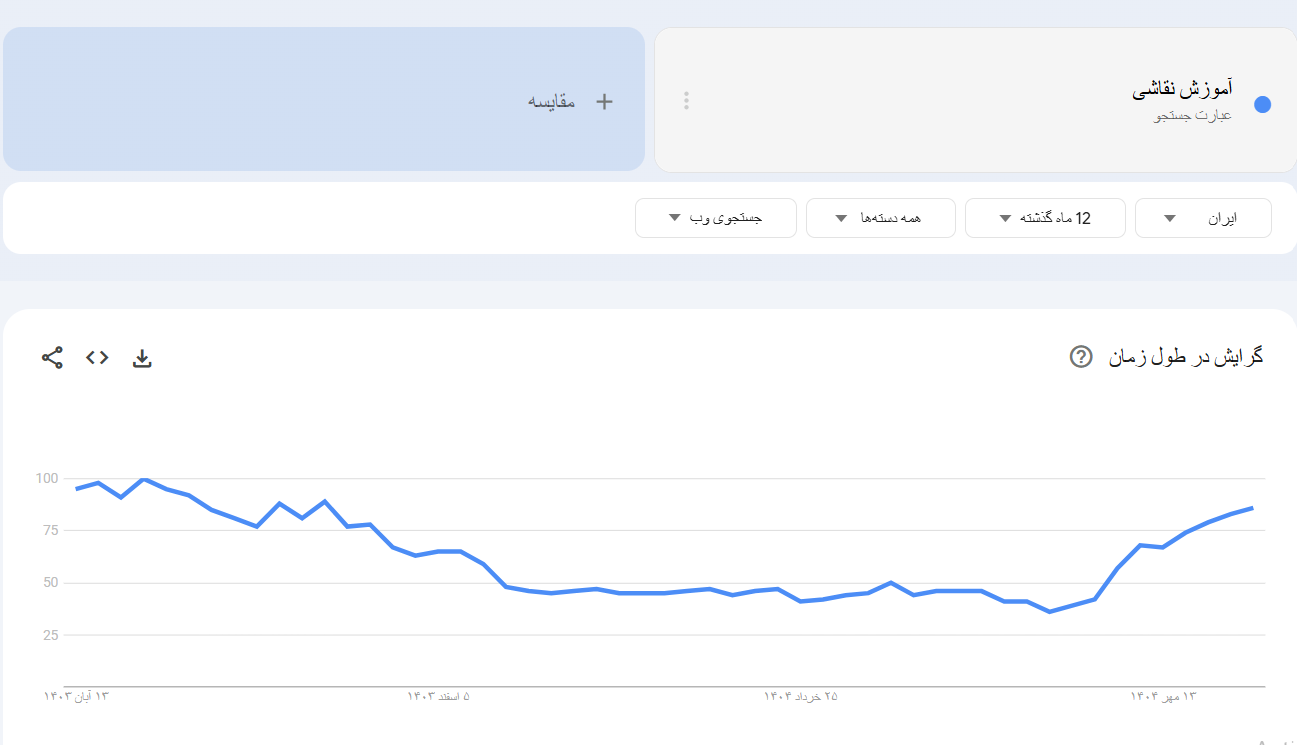Click the عبارت جستجو subtitle text
The height and width of the screenshot is (745, 1297).
pos(1193,116)
